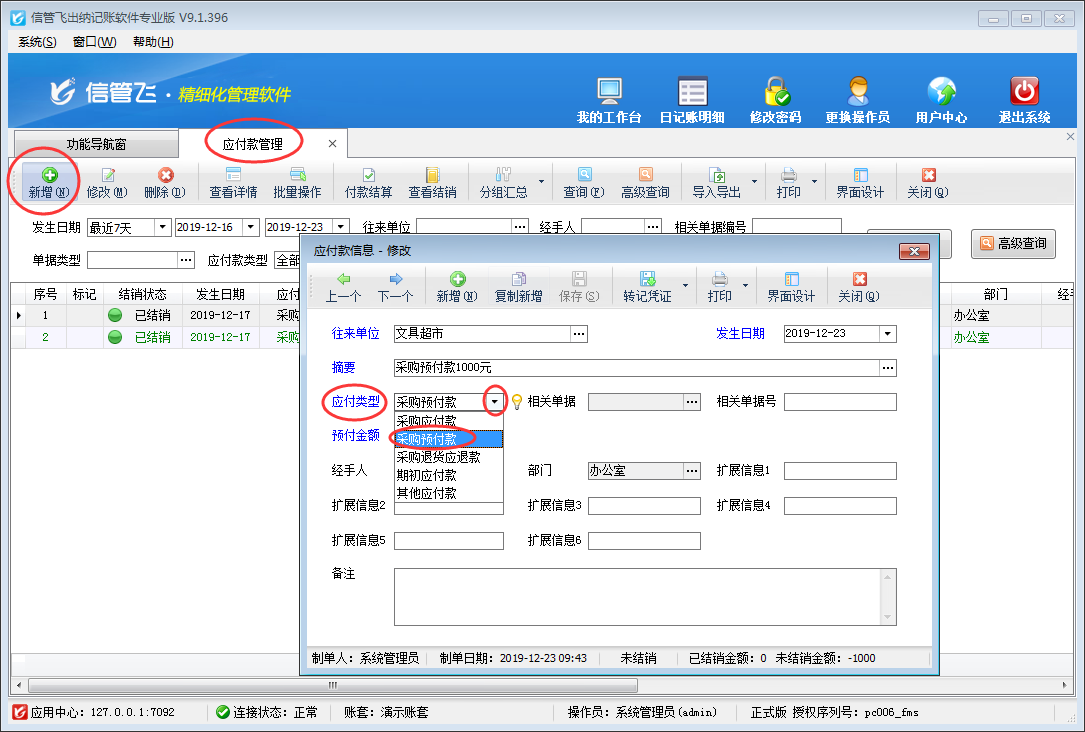The height and width of the screenshot is (732, 1085).
Task: Select 其他应付款 from the dropdown list
Action: 427,493
